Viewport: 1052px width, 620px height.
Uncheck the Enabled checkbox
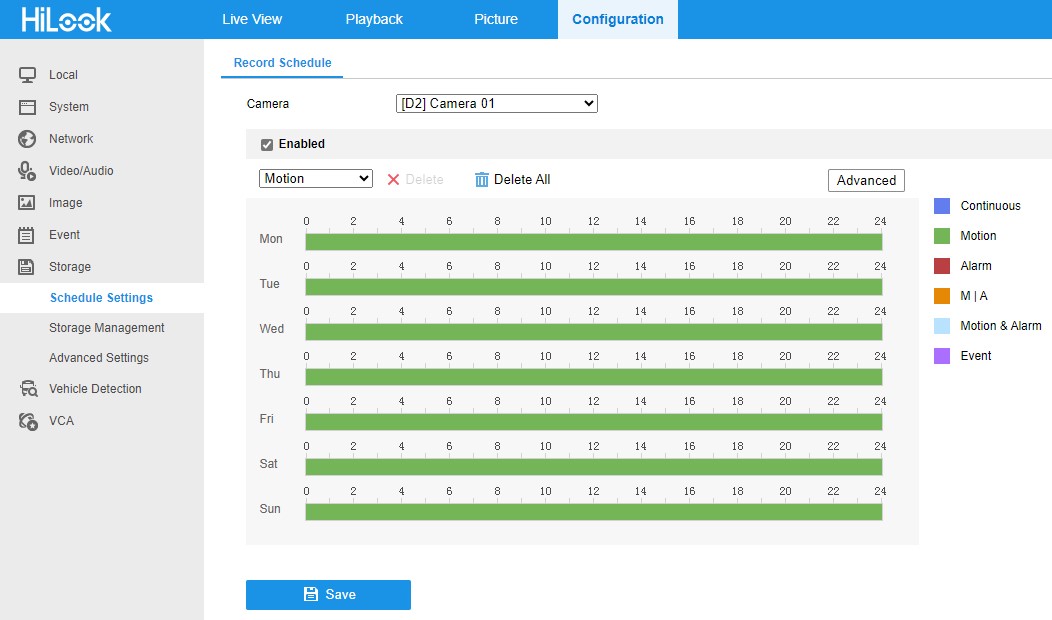[x=267, y=145]
